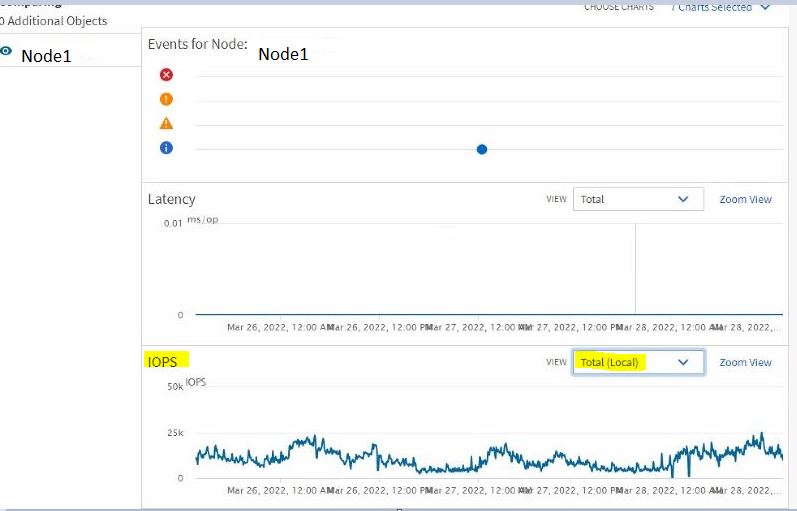797x511 pixels.
Task: Click Zoom View for the IOPS chart
Action: 745,363
